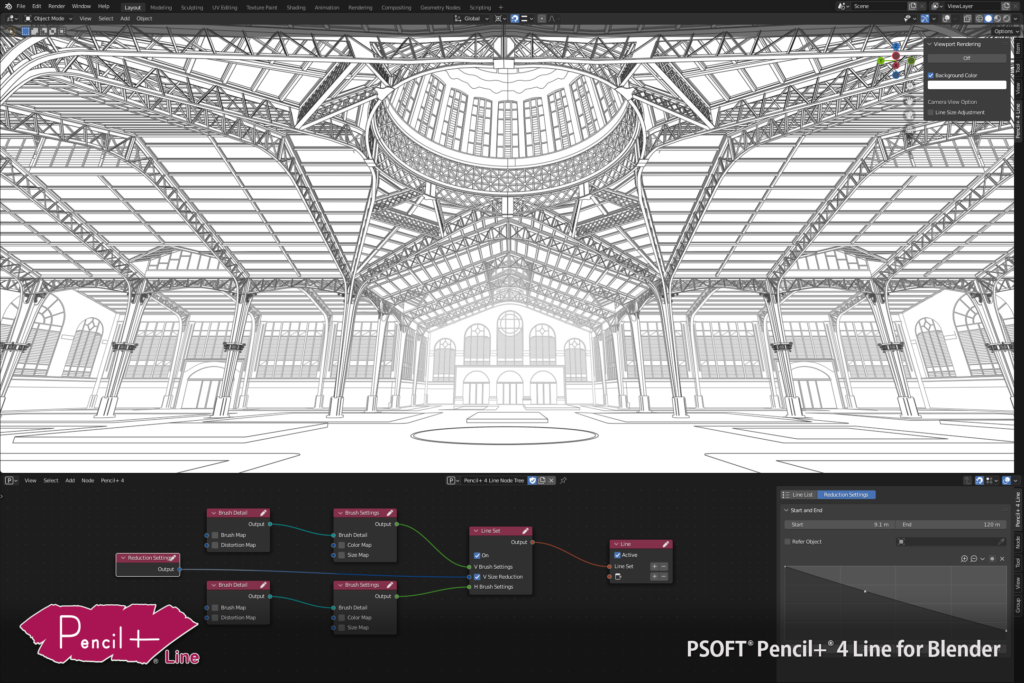Click the copy icon to duplicate the node tree
Image resolution: width=1024 pixels, height=683 pixels.
tap(542, 480)
